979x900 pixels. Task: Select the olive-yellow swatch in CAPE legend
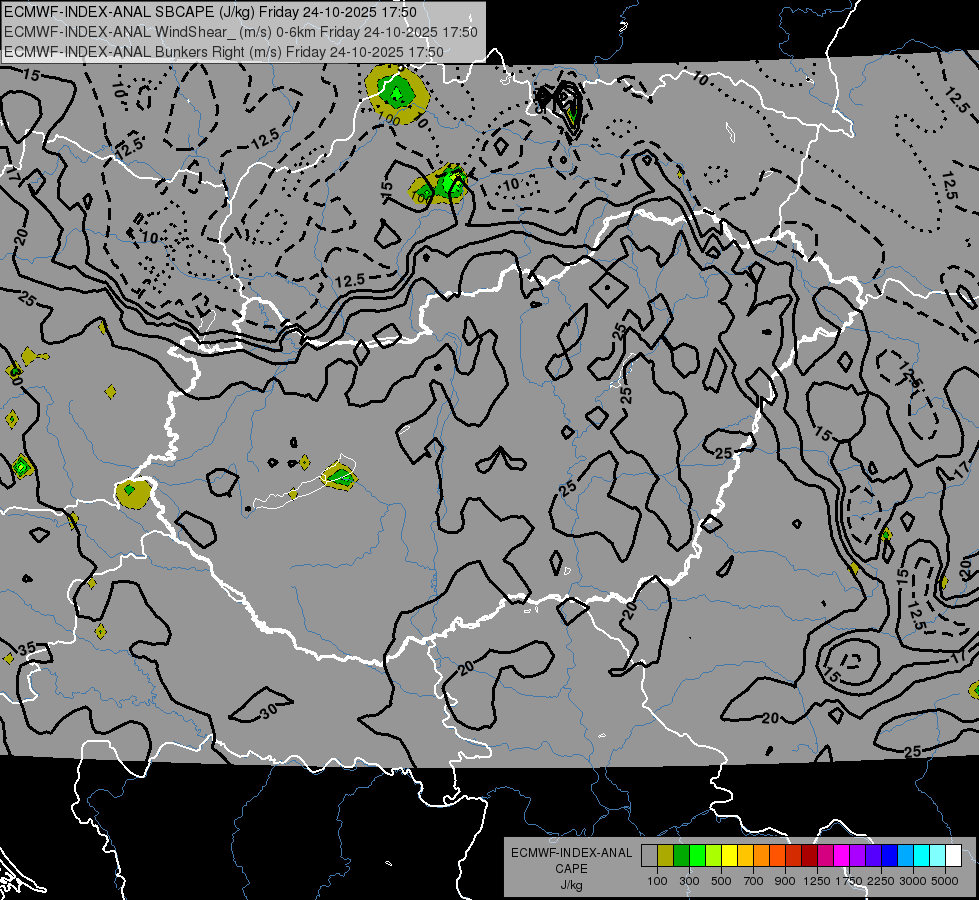pos(665,856)
